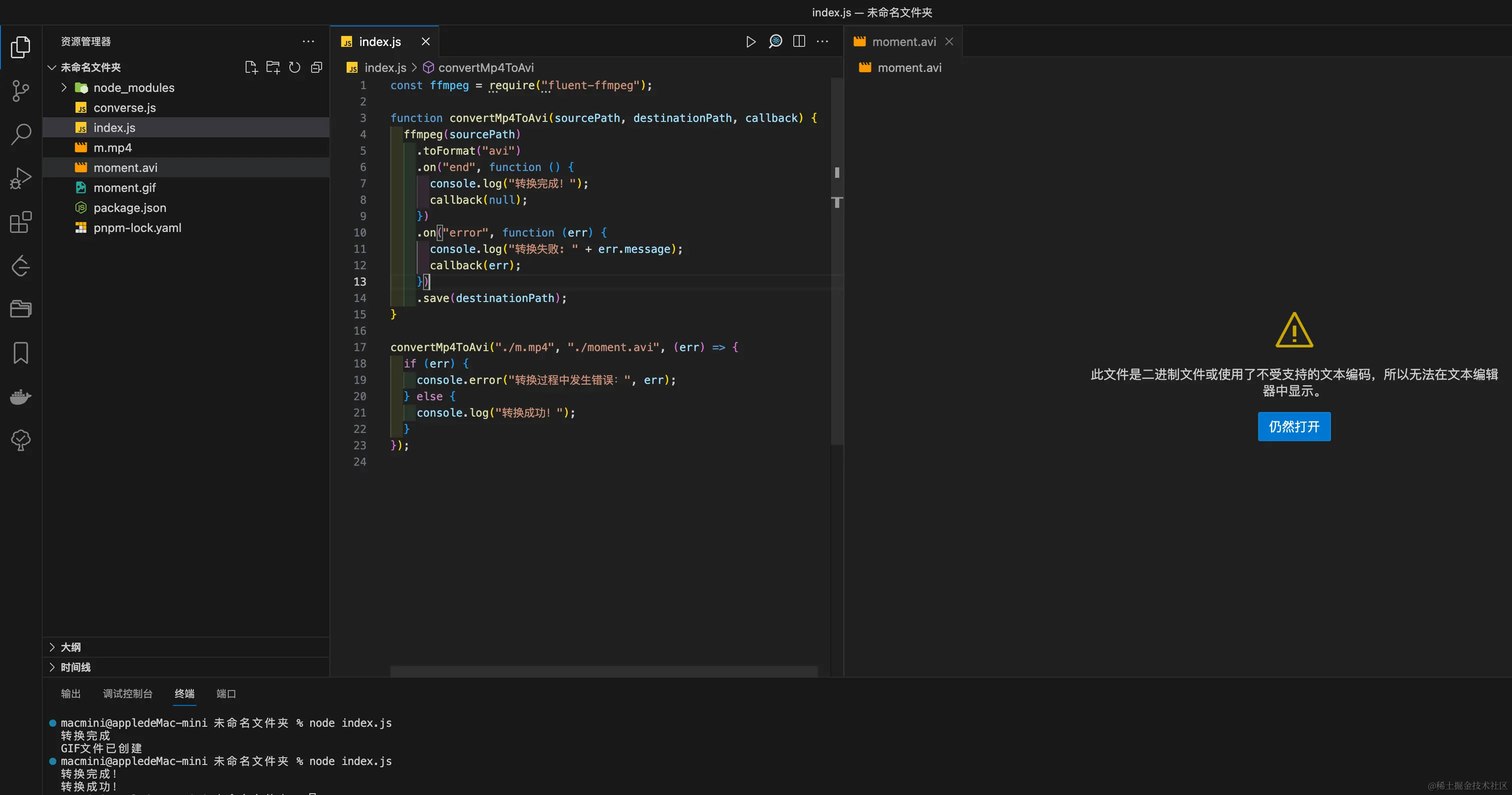Image resolution: width=1512 pixels, height=795 pixels.
Task: Open editor more actions ellipsis menu
Action: click(822, 41)
